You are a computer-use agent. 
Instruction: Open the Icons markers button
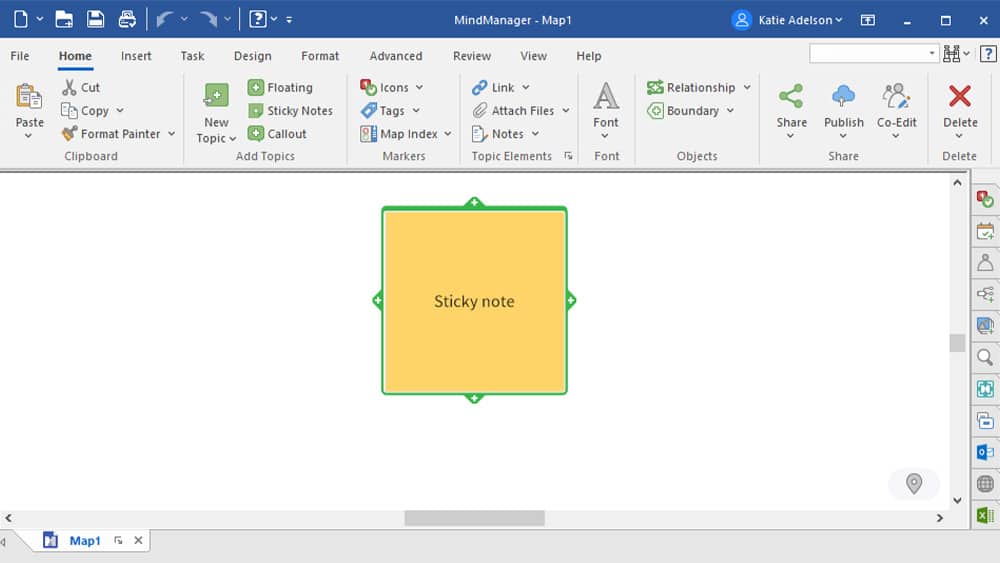click(x=385, y=87)
